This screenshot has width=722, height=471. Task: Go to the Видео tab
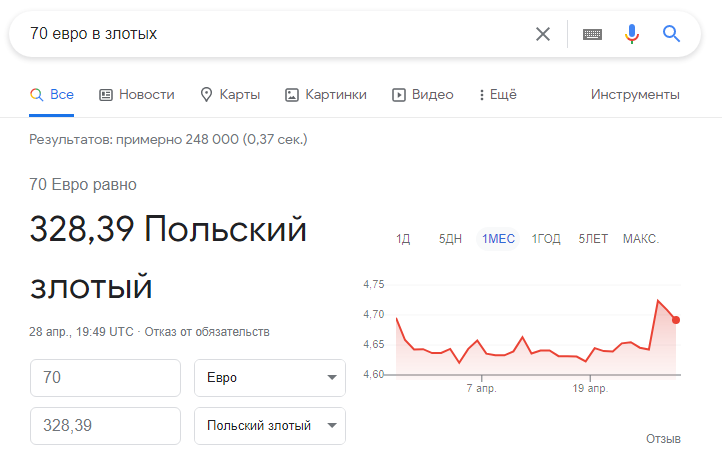point(423,94)
